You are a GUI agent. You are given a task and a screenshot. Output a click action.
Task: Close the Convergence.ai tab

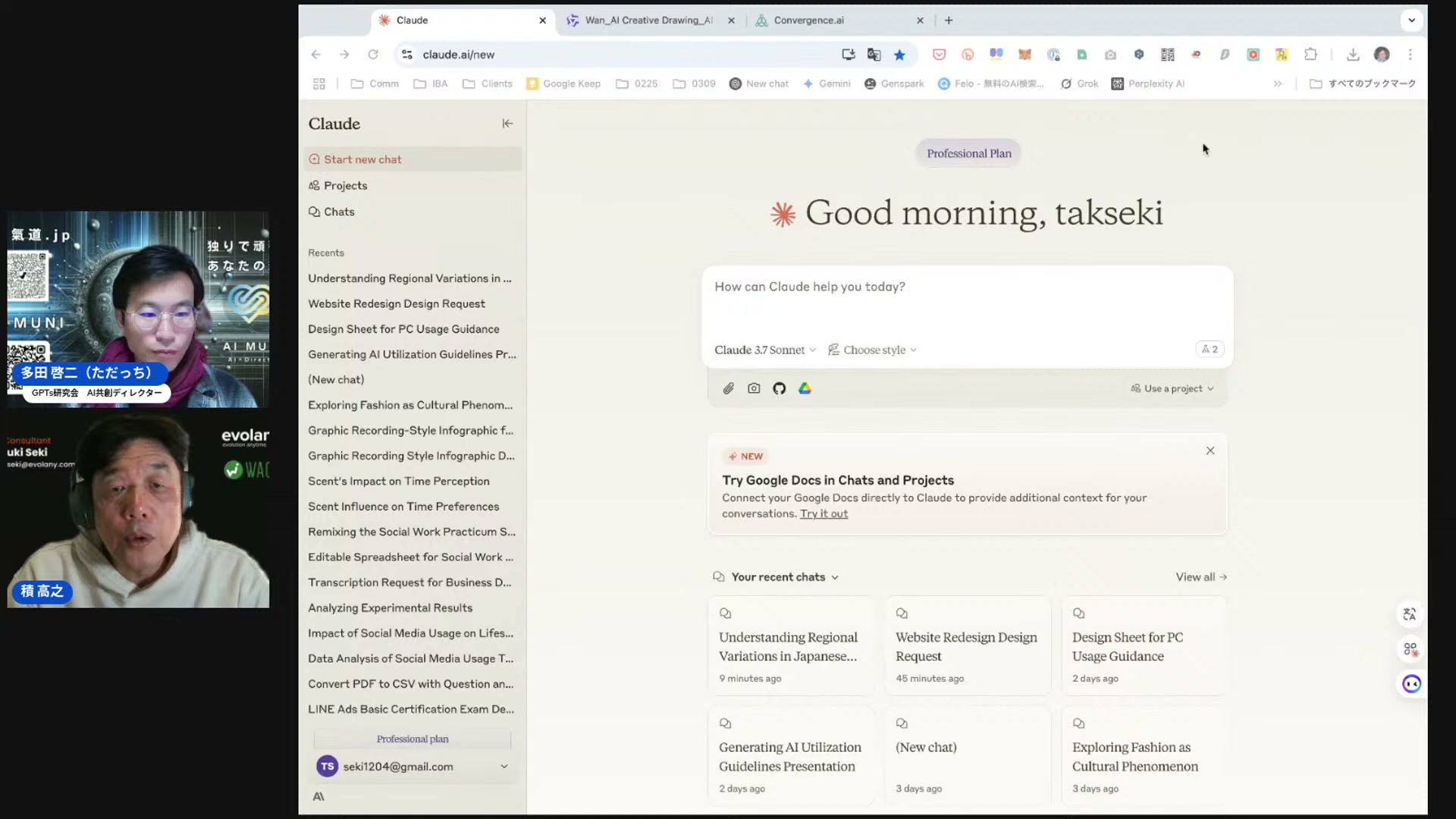pyautogui.click(x=920, y=20)
